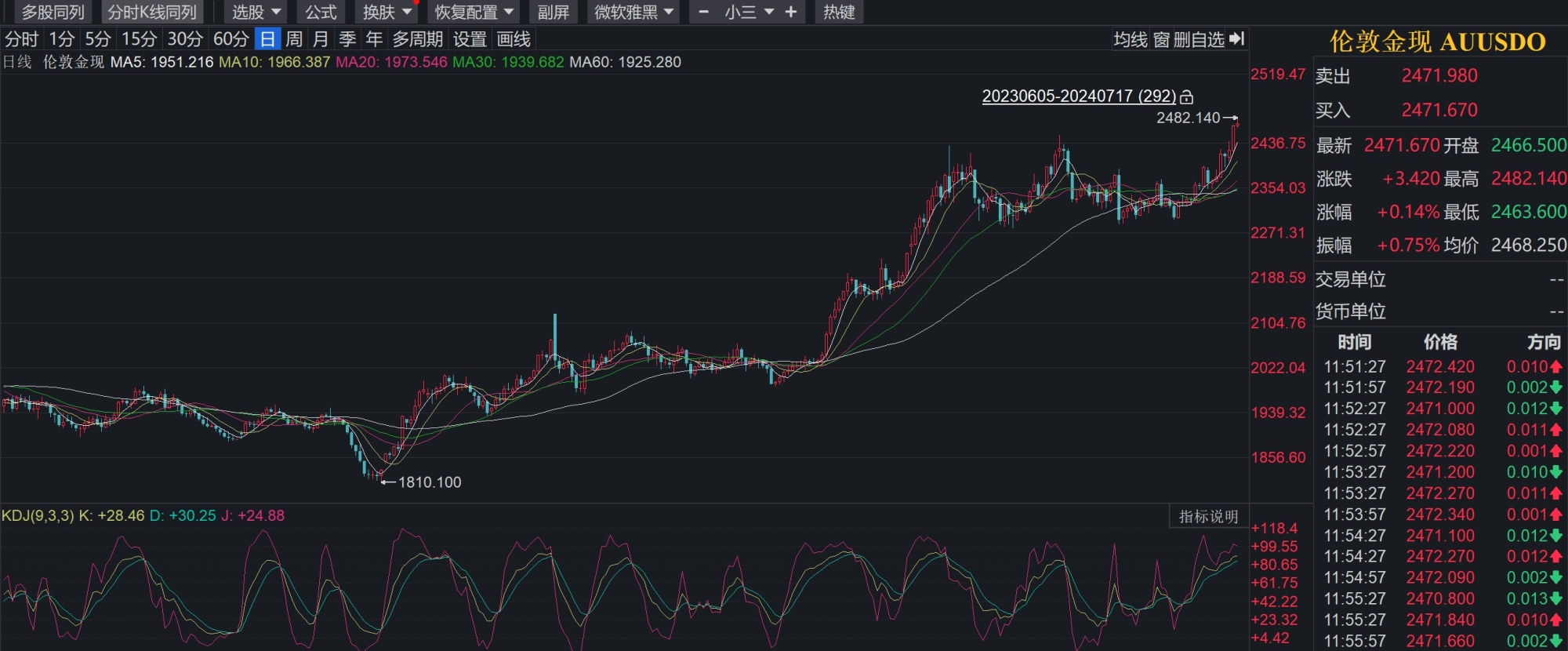Open the 热键 hotkeys button

839,12
